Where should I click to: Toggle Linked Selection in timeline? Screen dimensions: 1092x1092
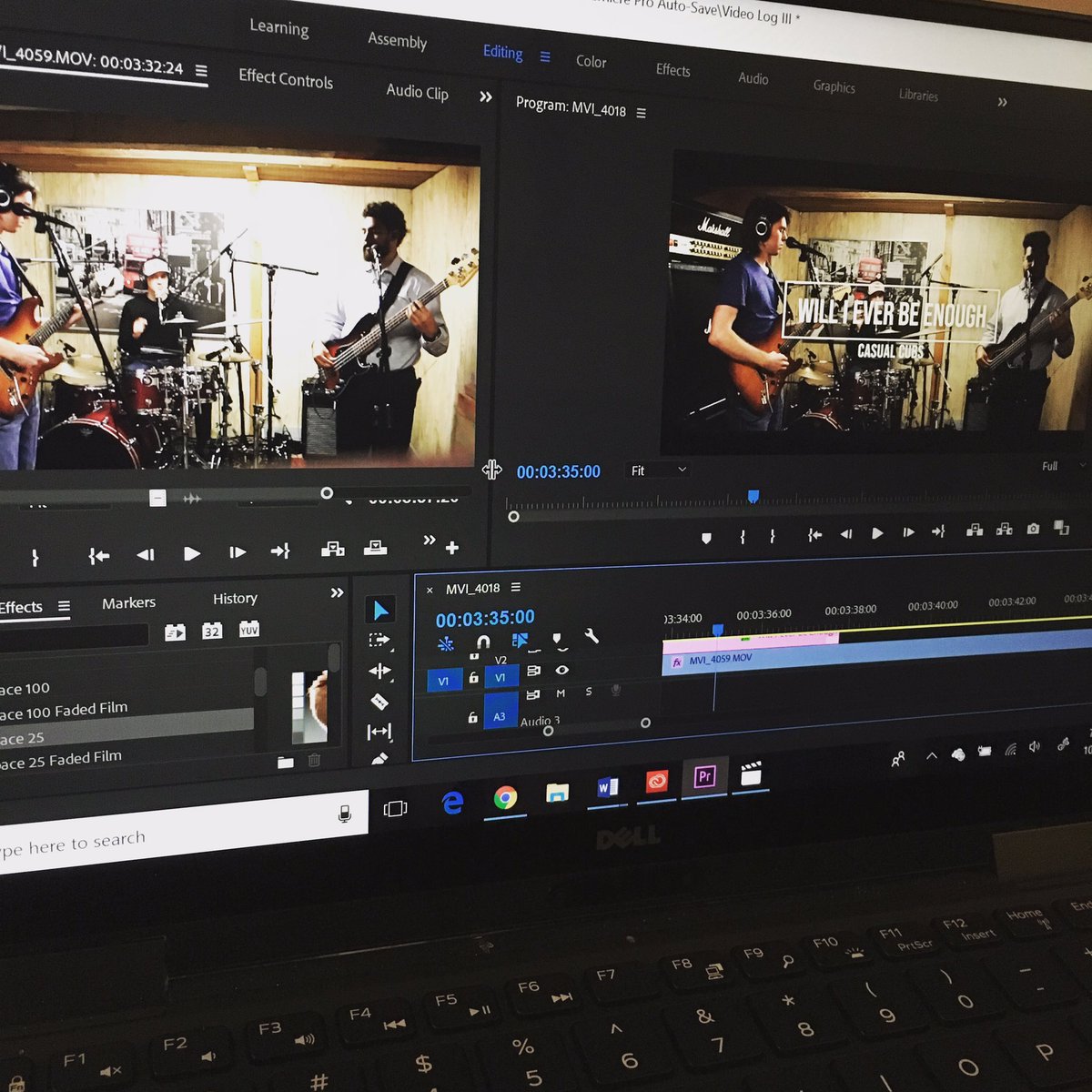(x=520, y=641)
